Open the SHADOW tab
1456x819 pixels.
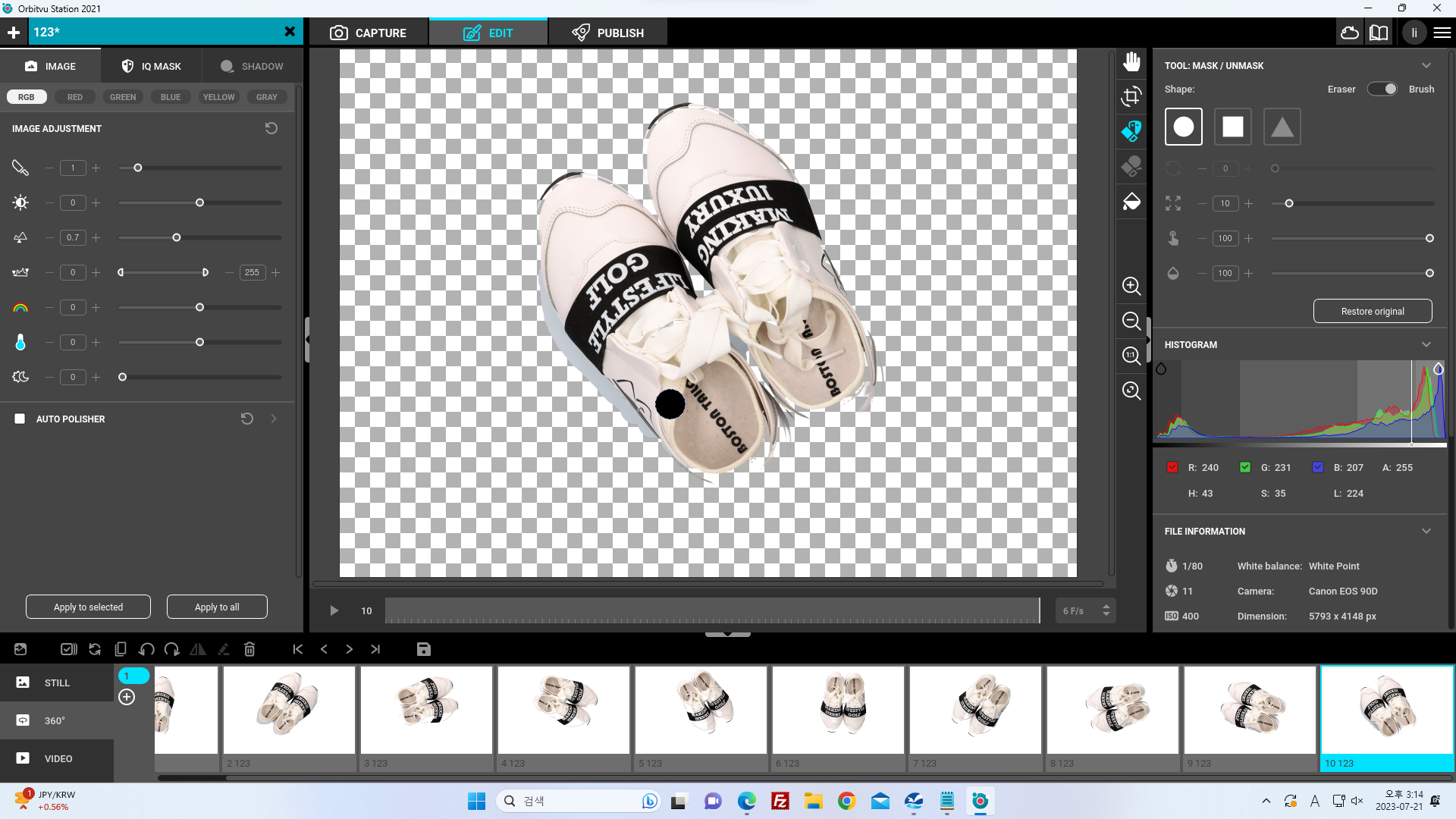[252, 66]
